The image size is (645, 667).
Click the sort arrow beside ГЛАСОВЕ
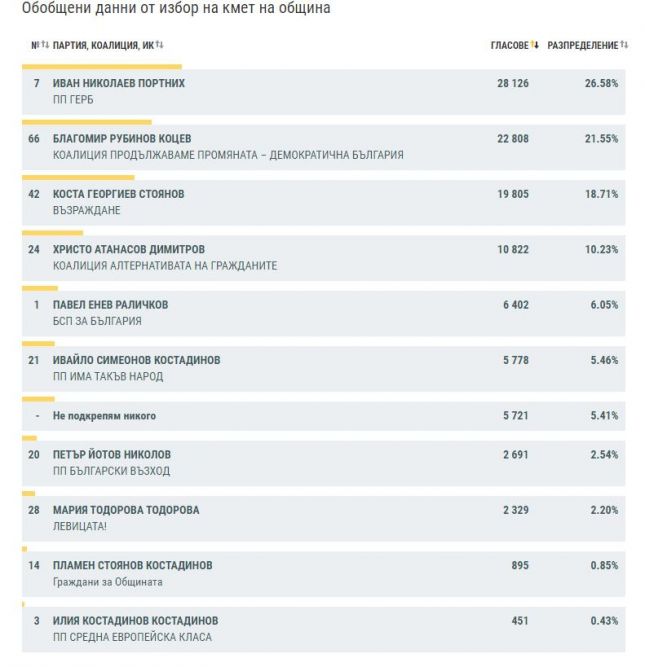(535, 45)
